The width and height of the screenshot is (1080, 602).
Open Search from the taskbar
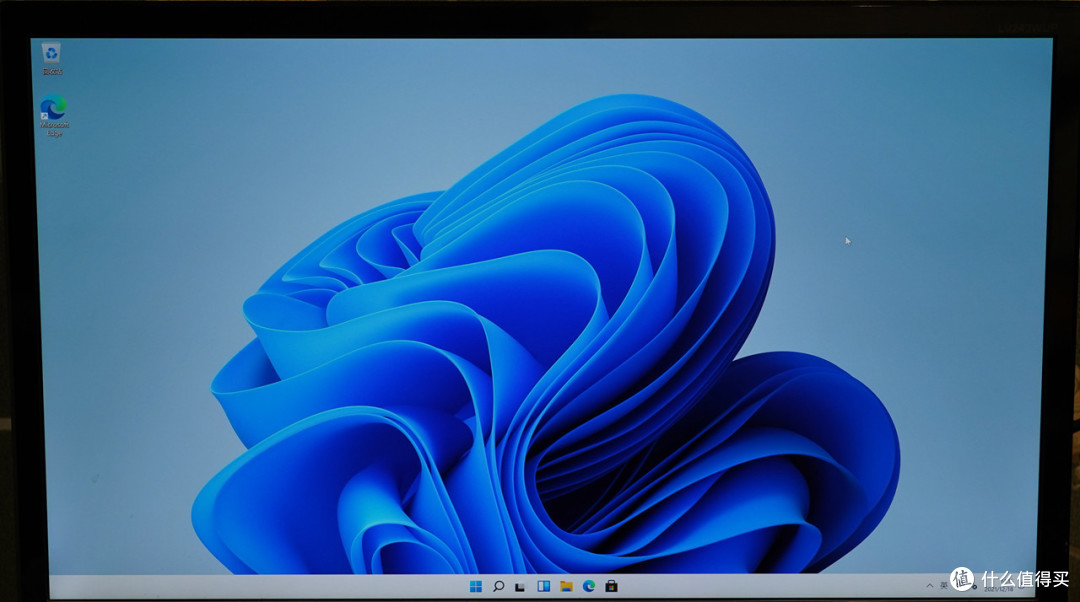point(499,587)
